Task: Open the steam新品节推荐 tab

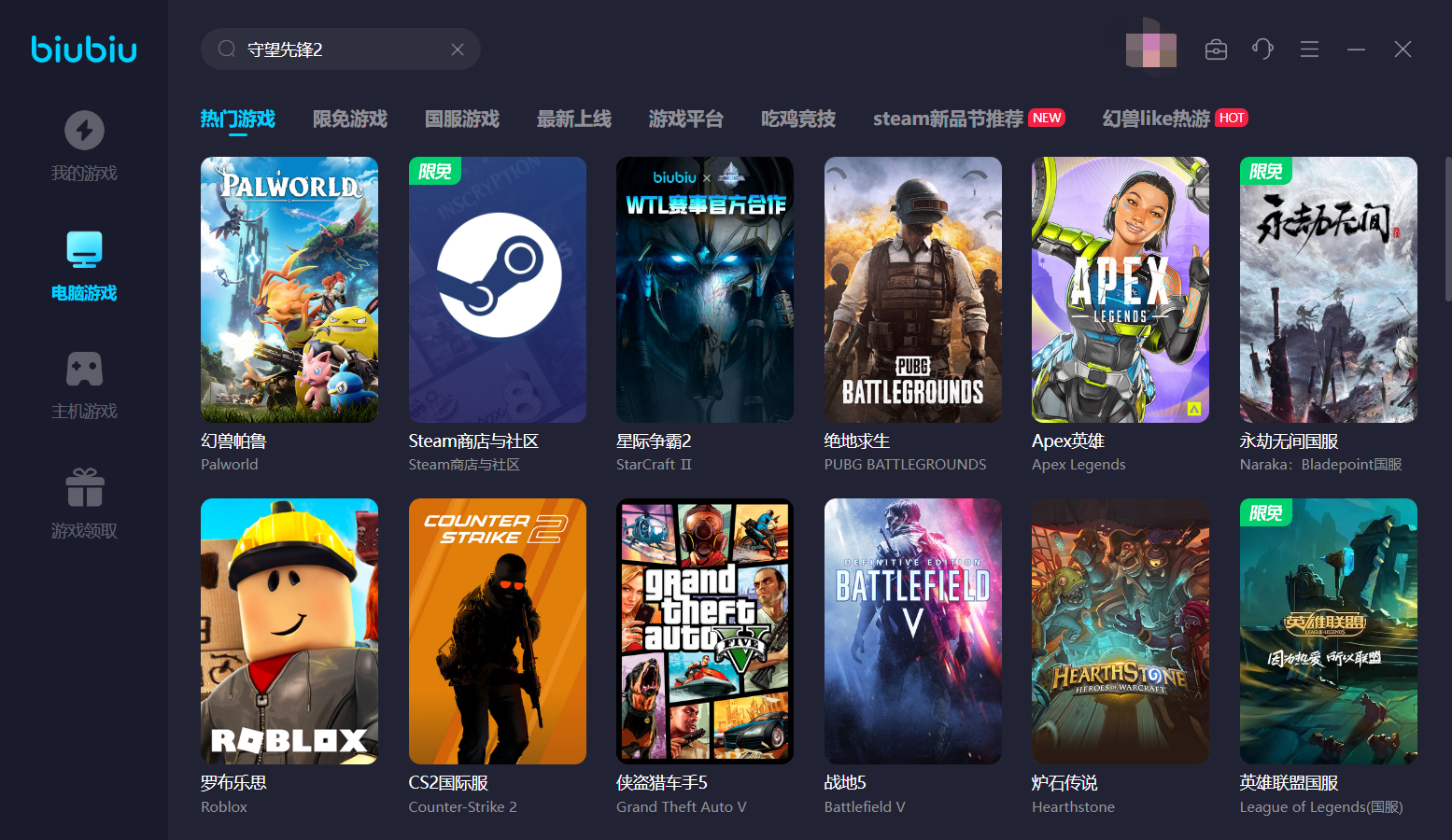Action: pyautogui.click(x=948, y=119)
